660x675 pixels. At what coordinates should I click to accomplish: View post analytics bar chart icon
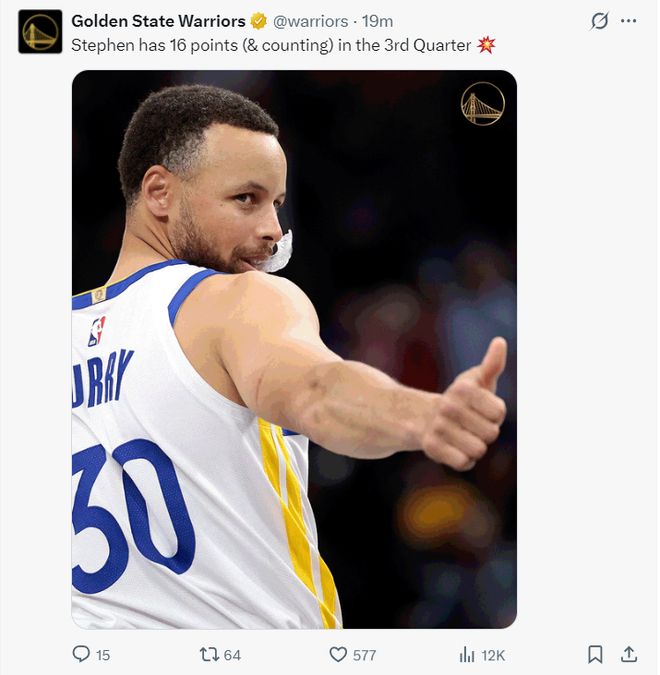(466, 654)
